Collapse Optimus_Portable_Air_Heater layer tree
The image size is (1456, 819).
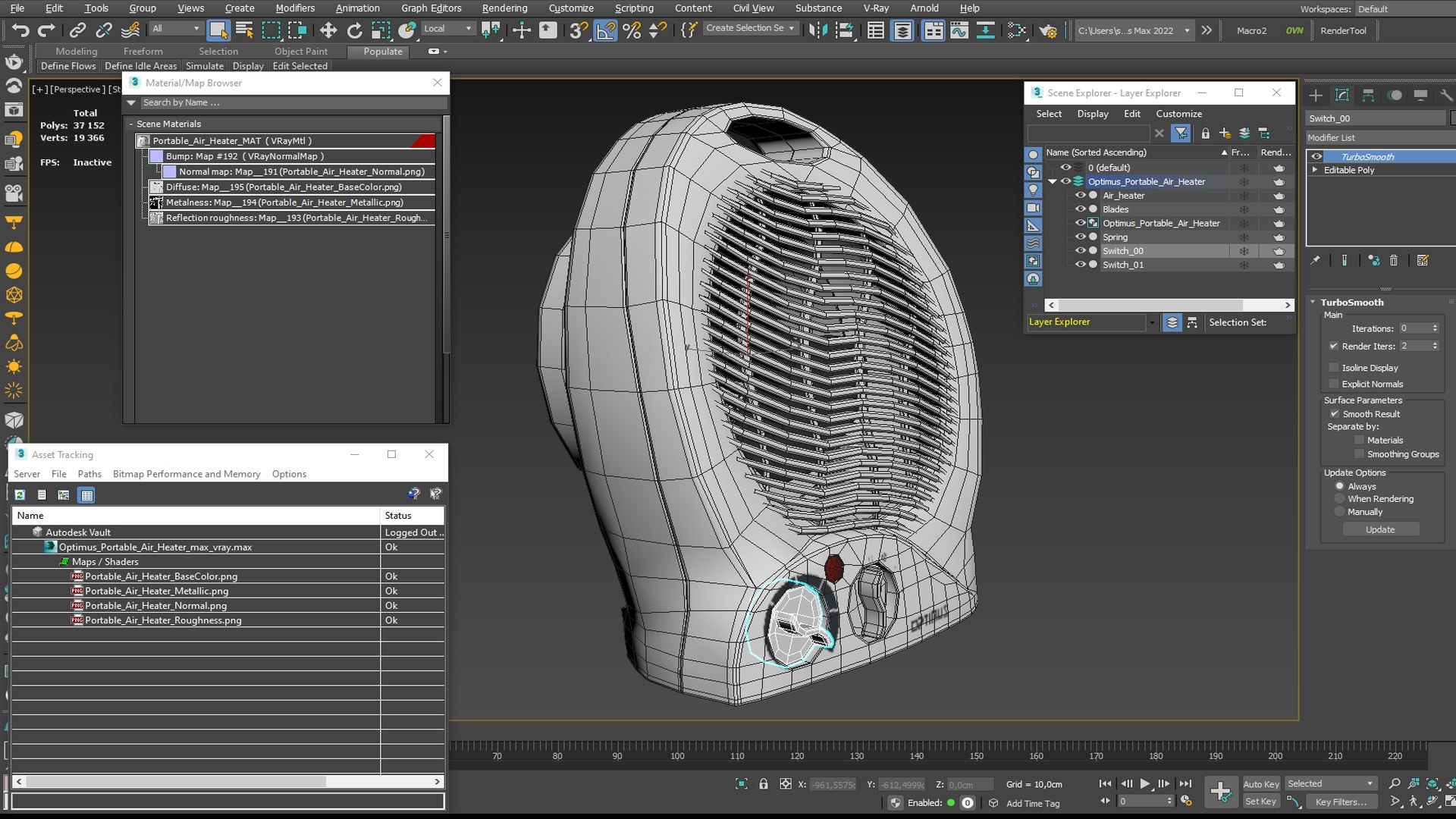1053,182
